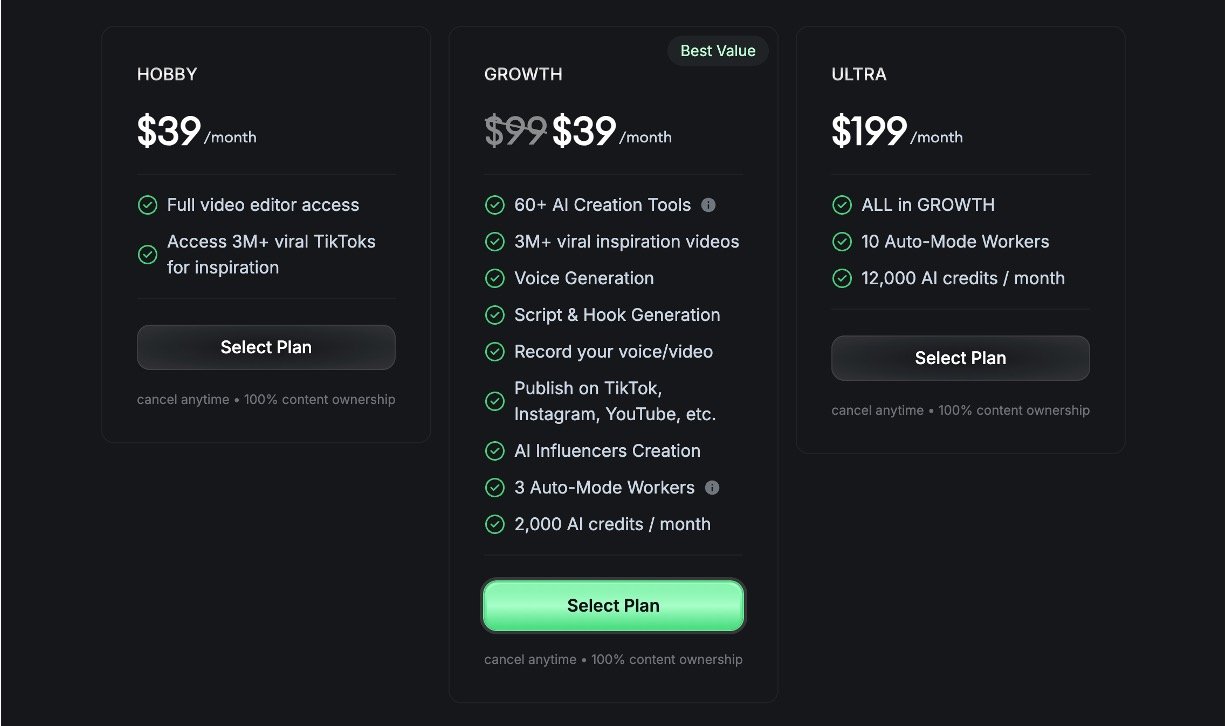Click the $199 Ultra price
The width and height of the screenshot is (1226, 726).
pos(869,132)
